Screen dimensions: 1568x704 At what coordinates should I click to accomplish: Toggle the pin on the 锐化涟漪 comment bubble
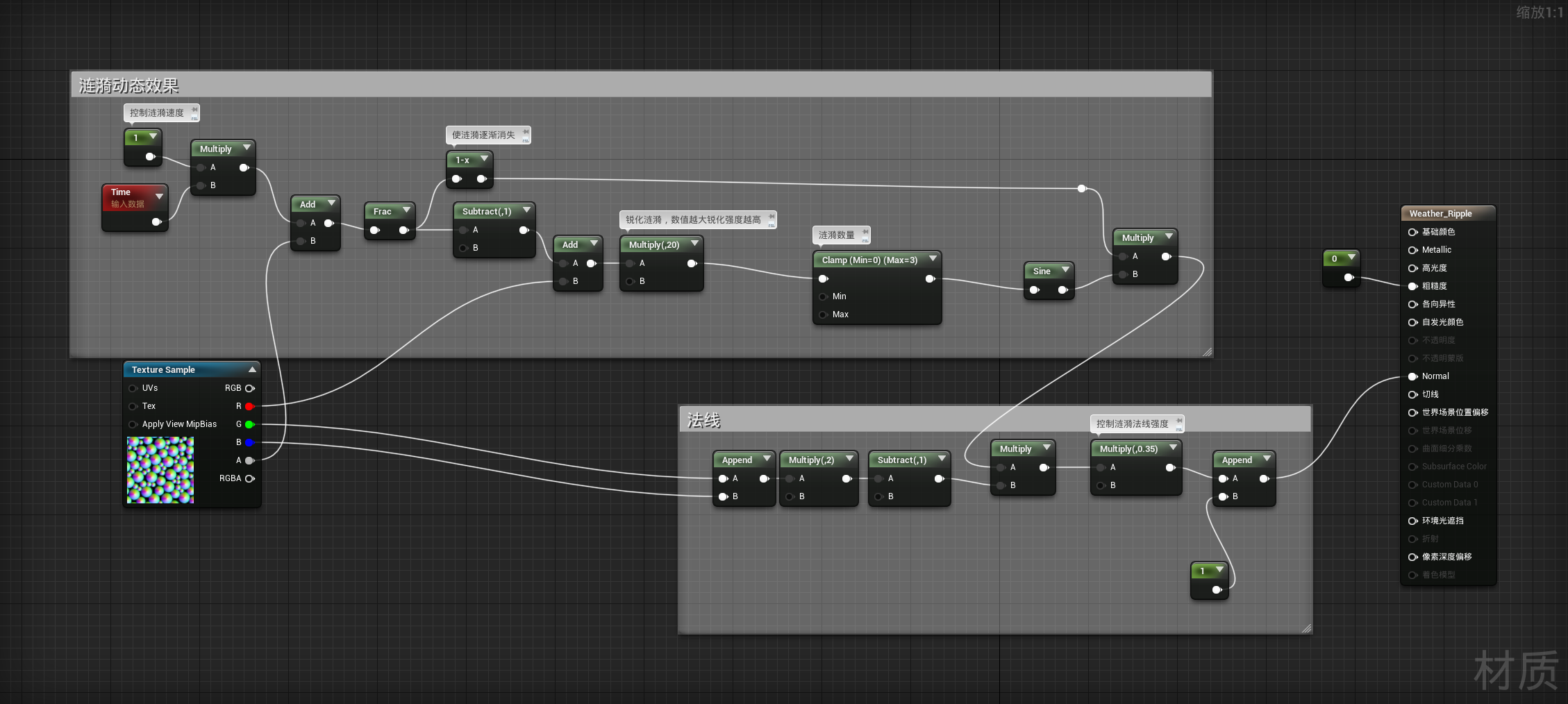(x=771, y=217)
